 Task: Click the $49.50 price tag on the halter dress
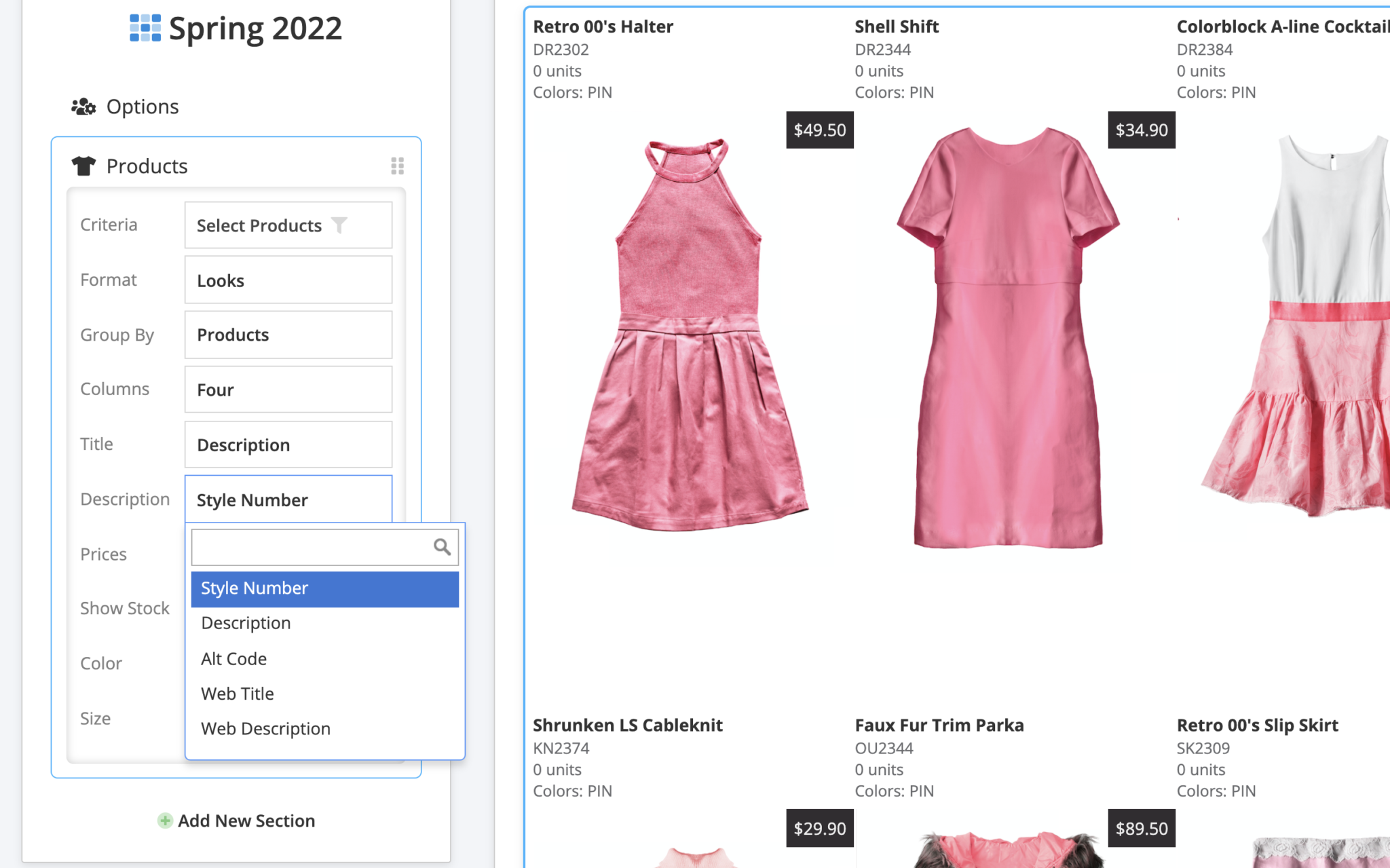[x=819, y=130]
